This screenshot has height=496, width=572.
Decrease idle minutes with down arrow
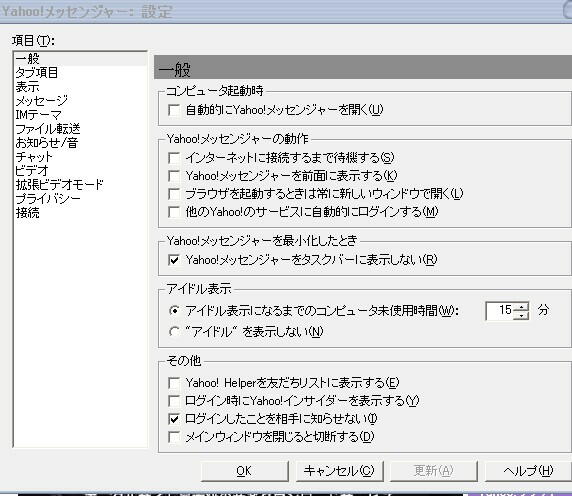(521, 315)
